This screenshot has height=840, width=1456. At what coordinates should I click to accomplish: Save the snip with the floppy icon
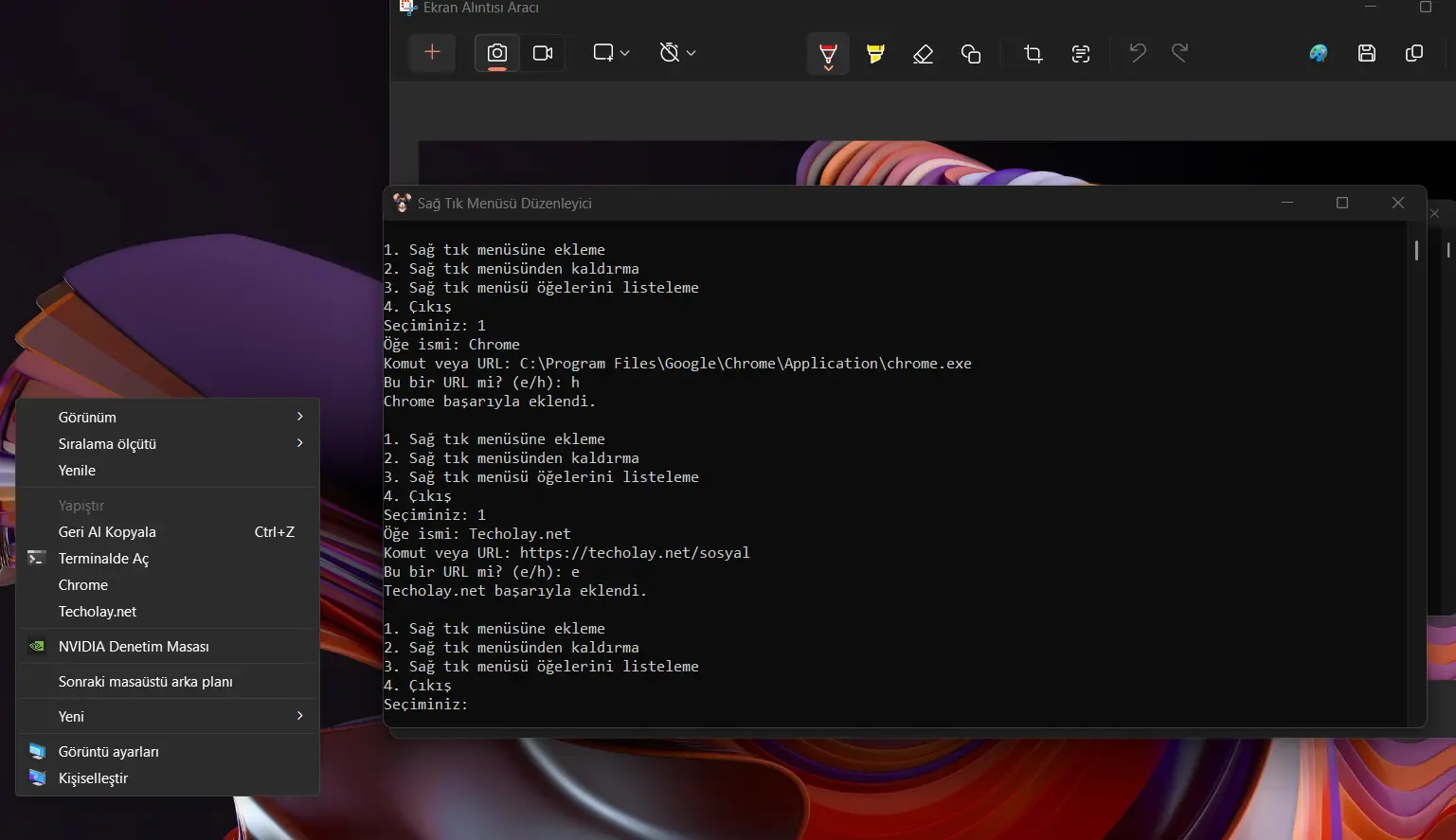coord(1367,53)
